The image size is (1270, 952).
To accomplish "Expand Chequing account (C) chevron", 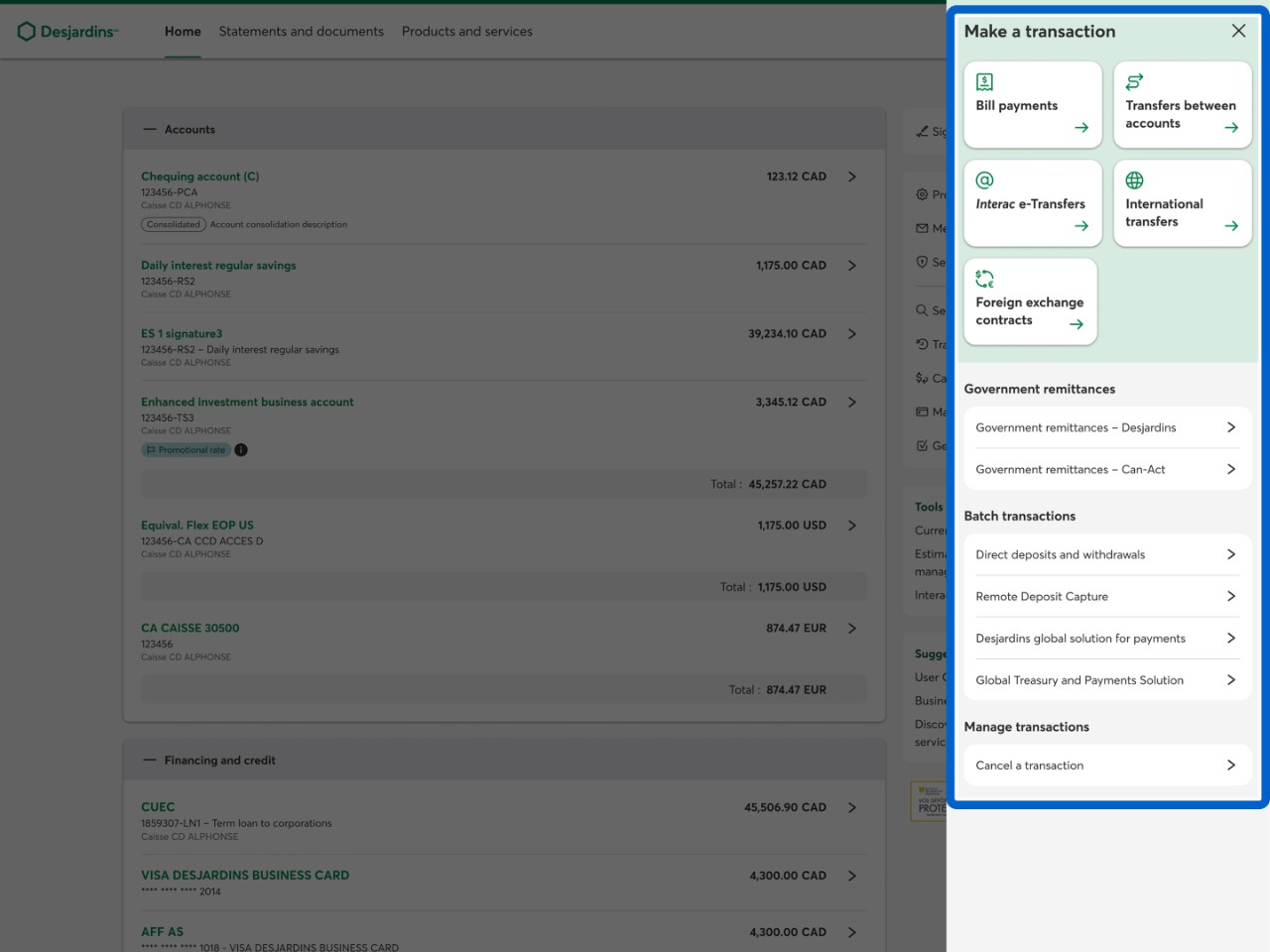I will [x=851, y=177].
